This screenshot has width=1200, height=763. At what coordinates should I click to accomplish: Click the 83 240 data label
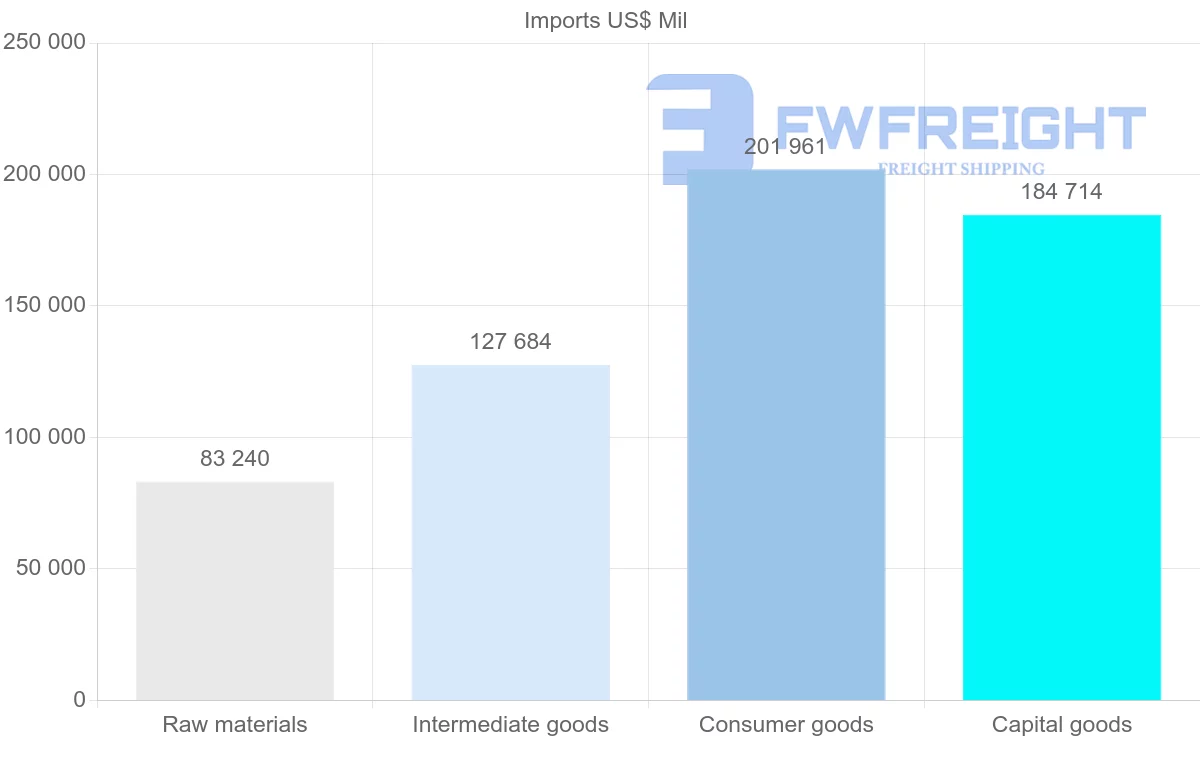[x=235, y=459]
